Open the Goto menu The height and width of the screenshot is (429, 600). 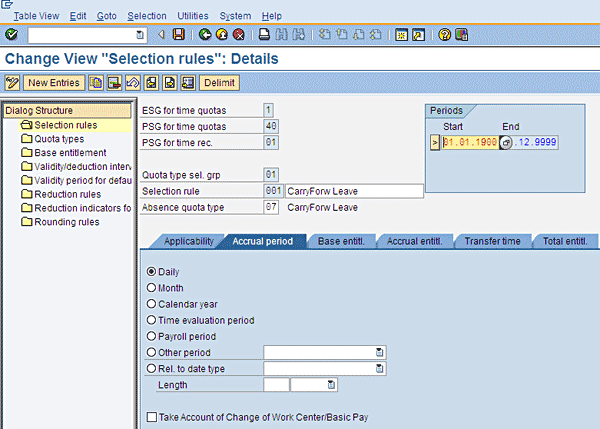(106, 16)
